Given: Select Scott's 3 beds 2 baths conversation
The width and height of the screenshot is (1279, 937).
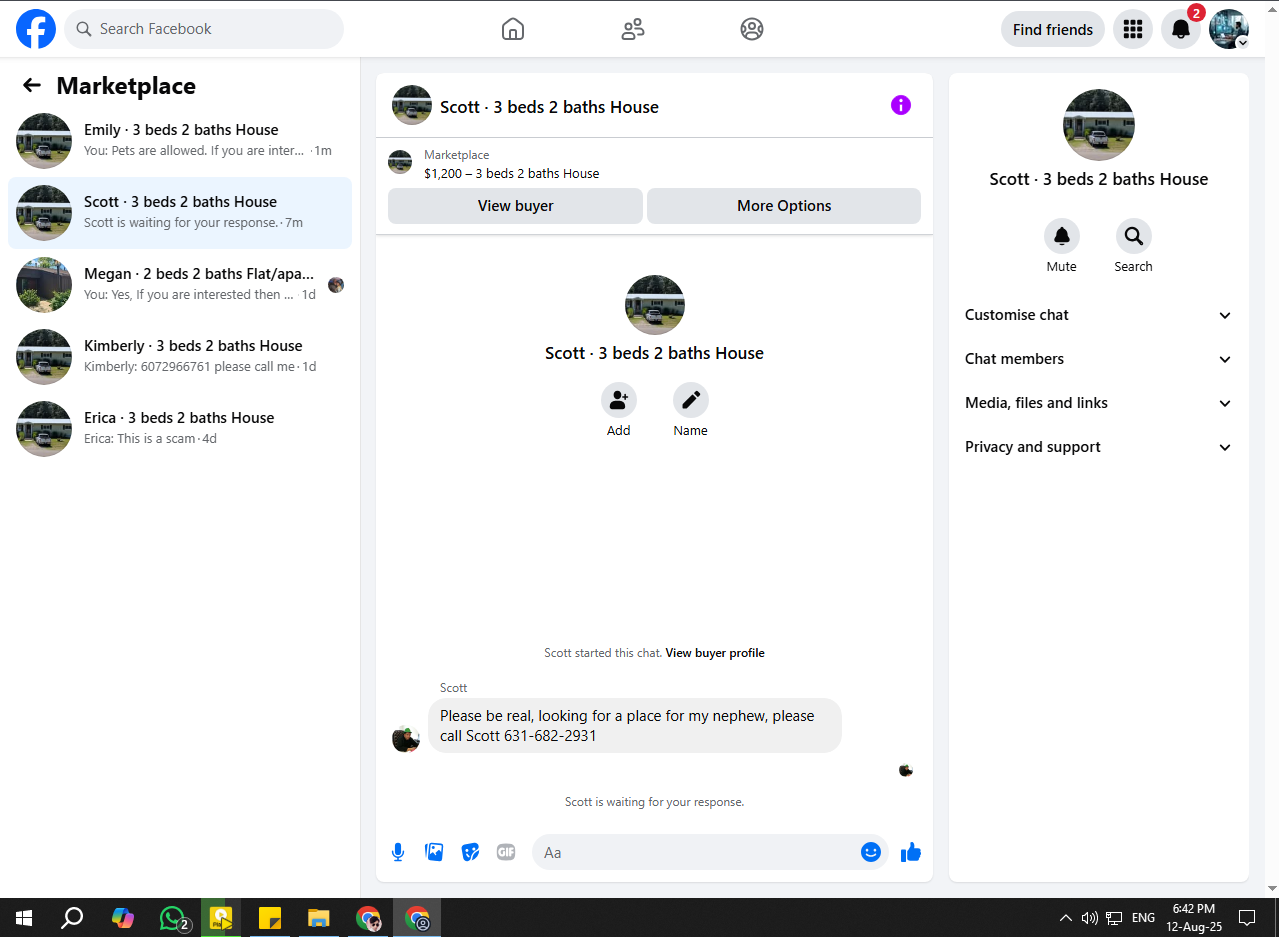Looking at the screenshot, I should tap(180, 213).
